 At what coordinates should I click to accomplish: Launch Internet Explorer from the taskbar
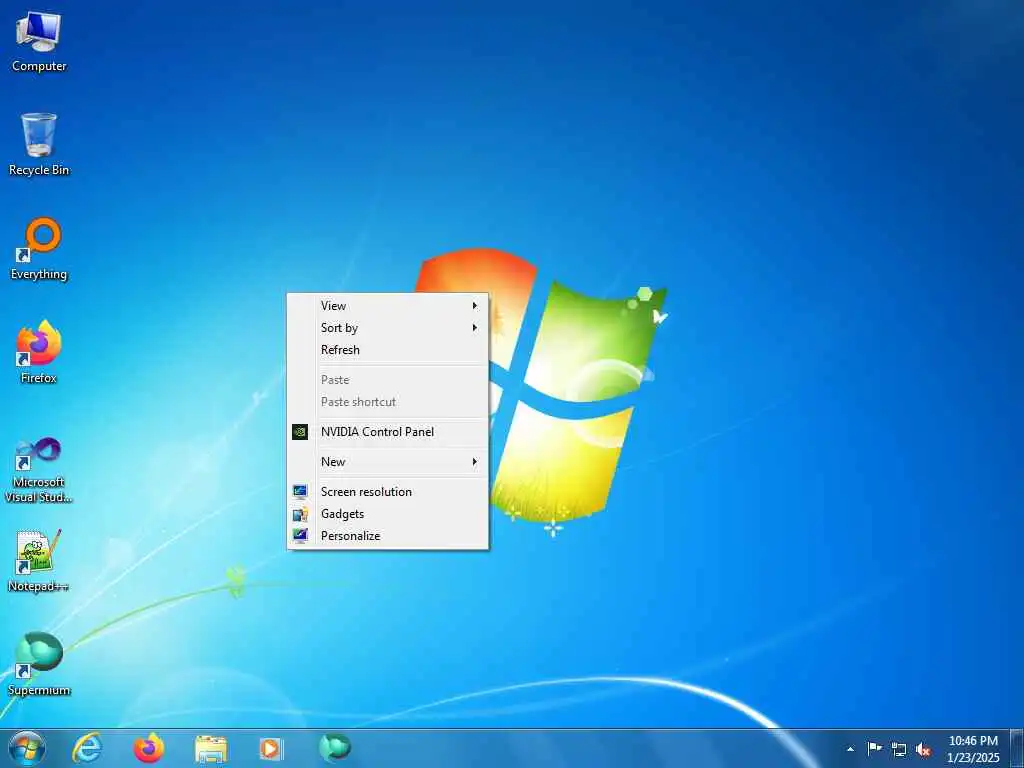click(x=87, y=748)
